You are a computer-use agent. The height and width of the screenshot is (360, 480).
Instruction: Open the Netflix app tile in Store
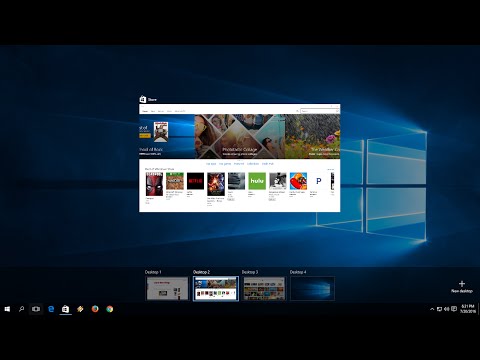[195, 181]
